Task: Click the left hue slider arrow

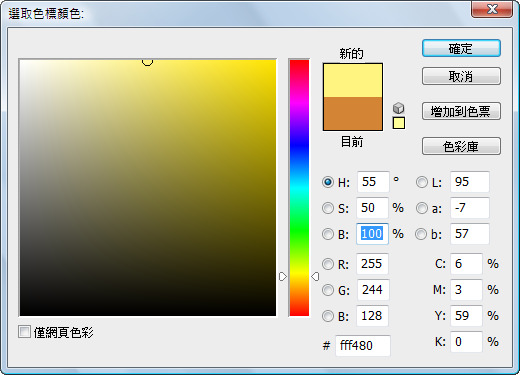Action: 283,276
